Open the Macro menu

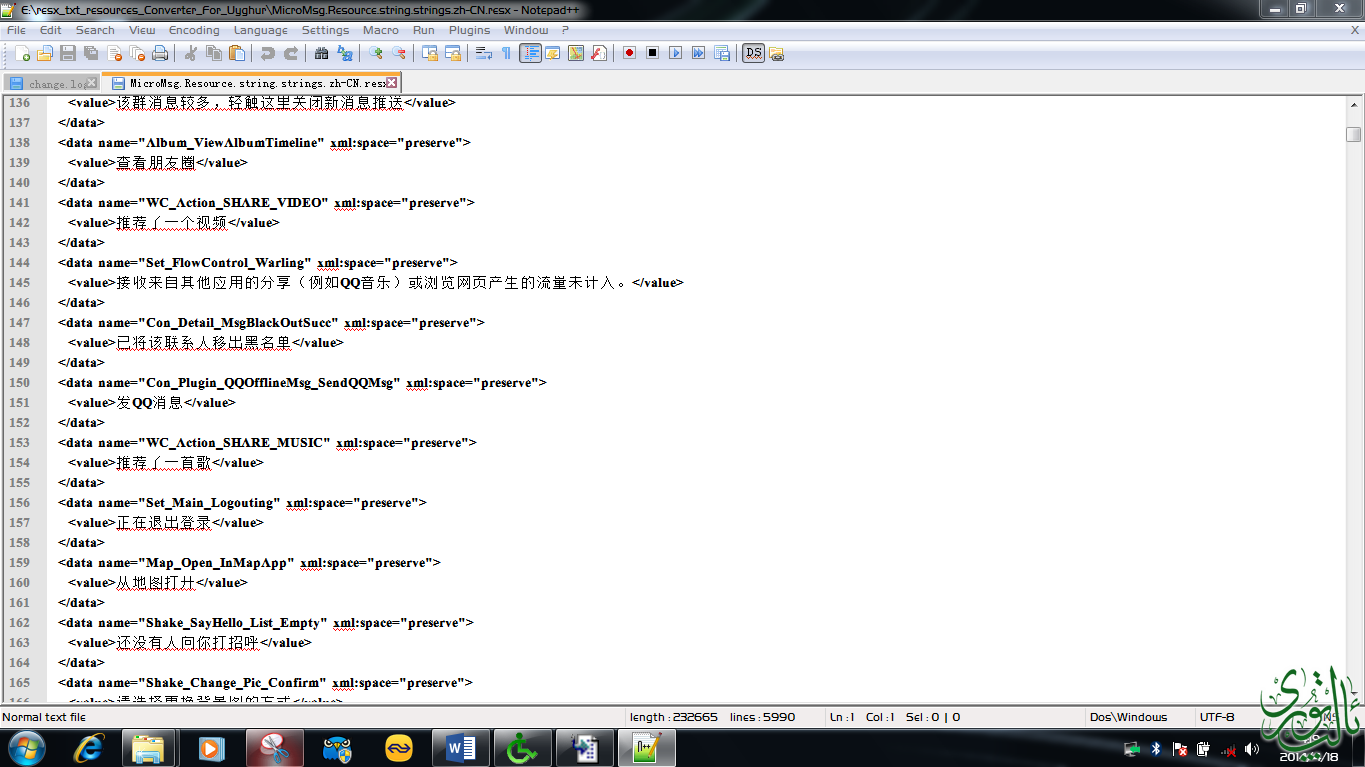(381, 30)
